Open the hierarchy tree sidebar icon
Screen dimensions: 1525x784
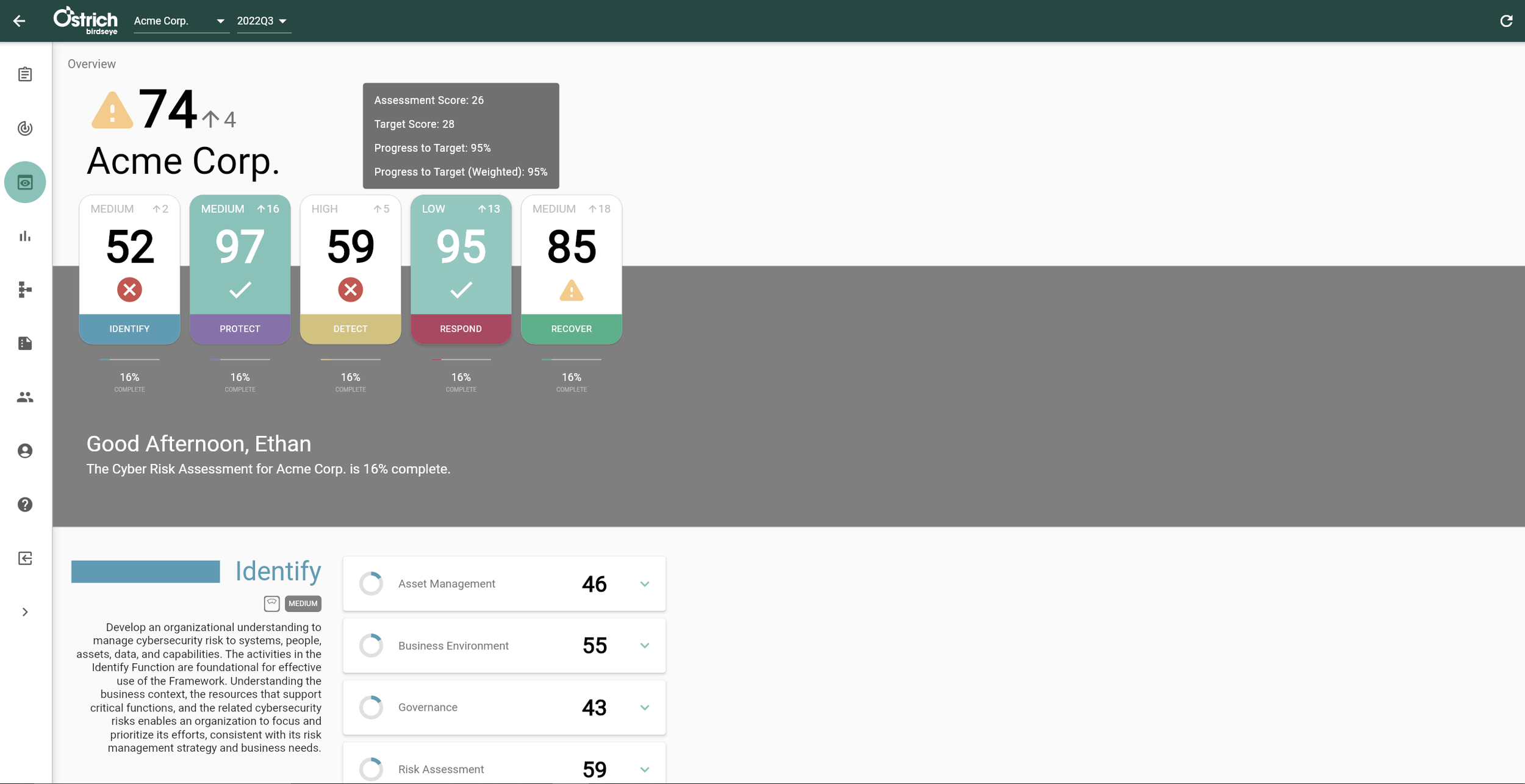coord(25,290)
